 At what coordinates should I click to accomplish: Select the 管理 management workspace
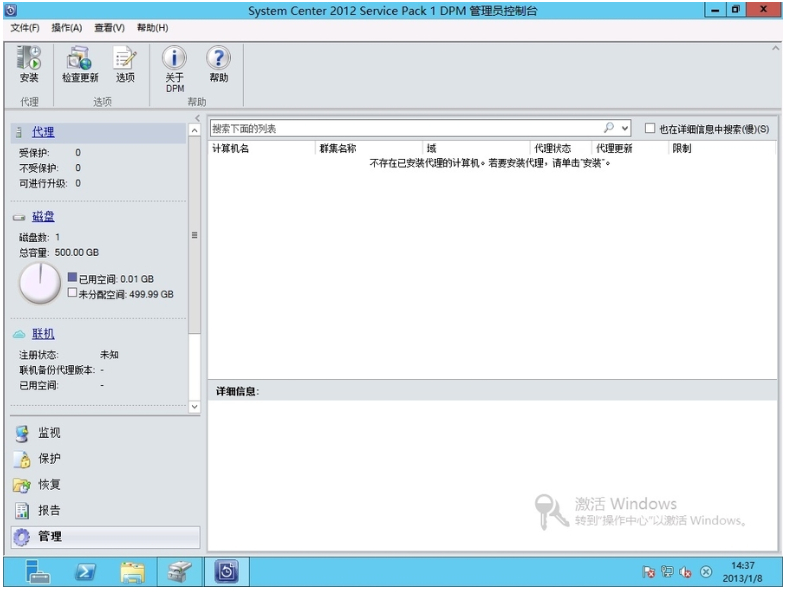click(105, 537)
